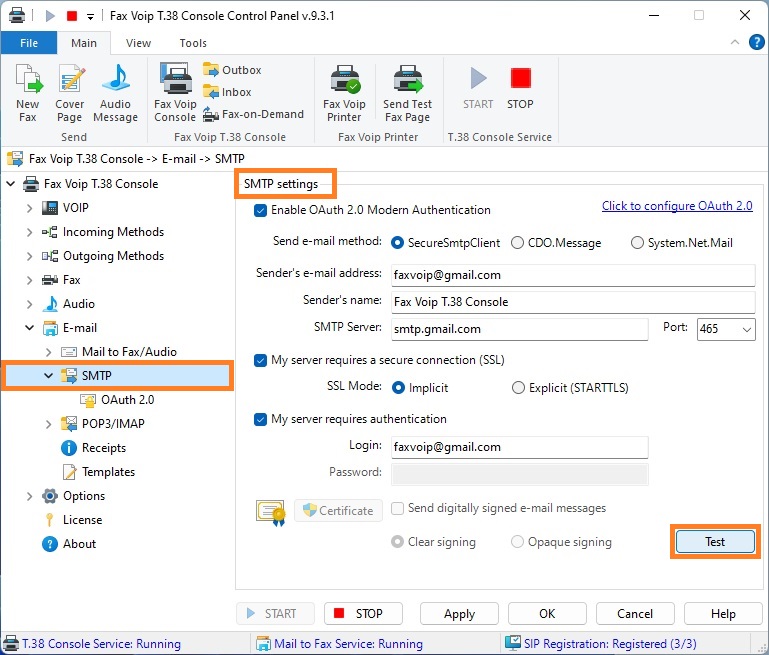This screenshot has width=769, height=655.
Task: Toggle Send digitally signed e-mail messages
Action: coord(397,508)
